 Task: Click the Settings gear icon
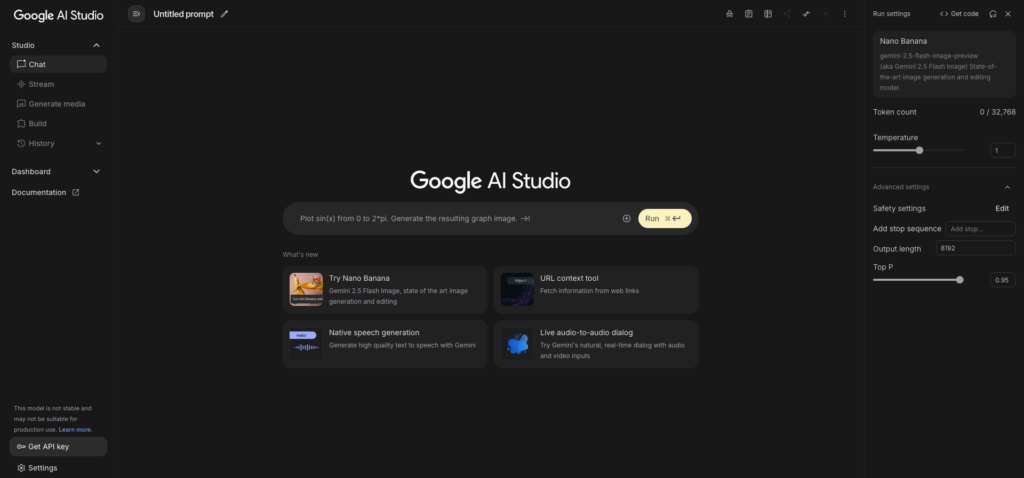[x=21, y=468]
